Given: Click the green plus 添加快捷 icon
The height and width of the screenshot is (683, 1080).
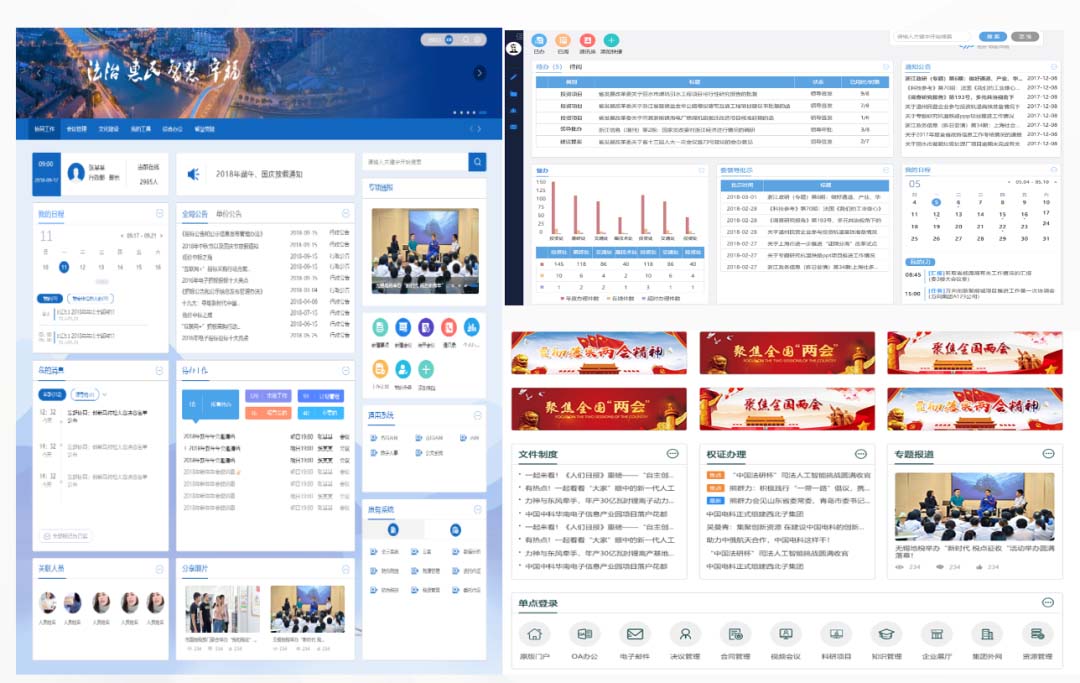Looking at the screenshot, I should (611, 41).
